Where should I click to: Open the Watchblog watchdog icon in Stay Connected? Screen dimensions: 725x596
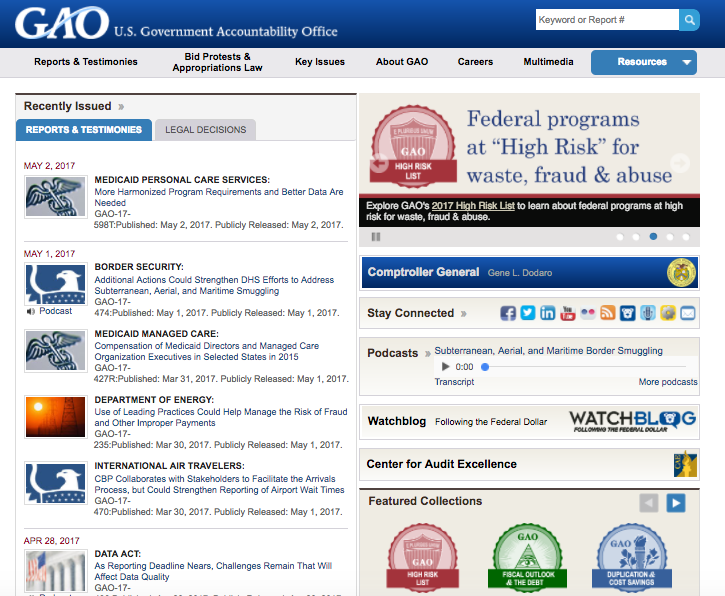click(x=627, y=313)
